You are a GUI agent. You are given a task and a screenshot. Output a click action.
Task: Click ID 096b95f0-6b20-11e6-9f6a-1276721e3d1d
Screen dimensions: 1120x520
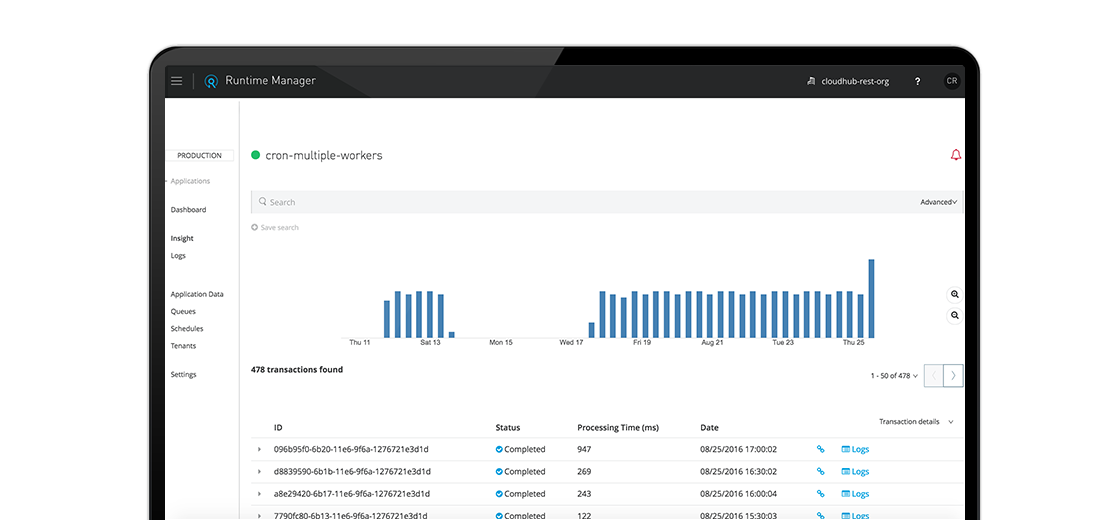pyautogui.click(x=351, y=450)
